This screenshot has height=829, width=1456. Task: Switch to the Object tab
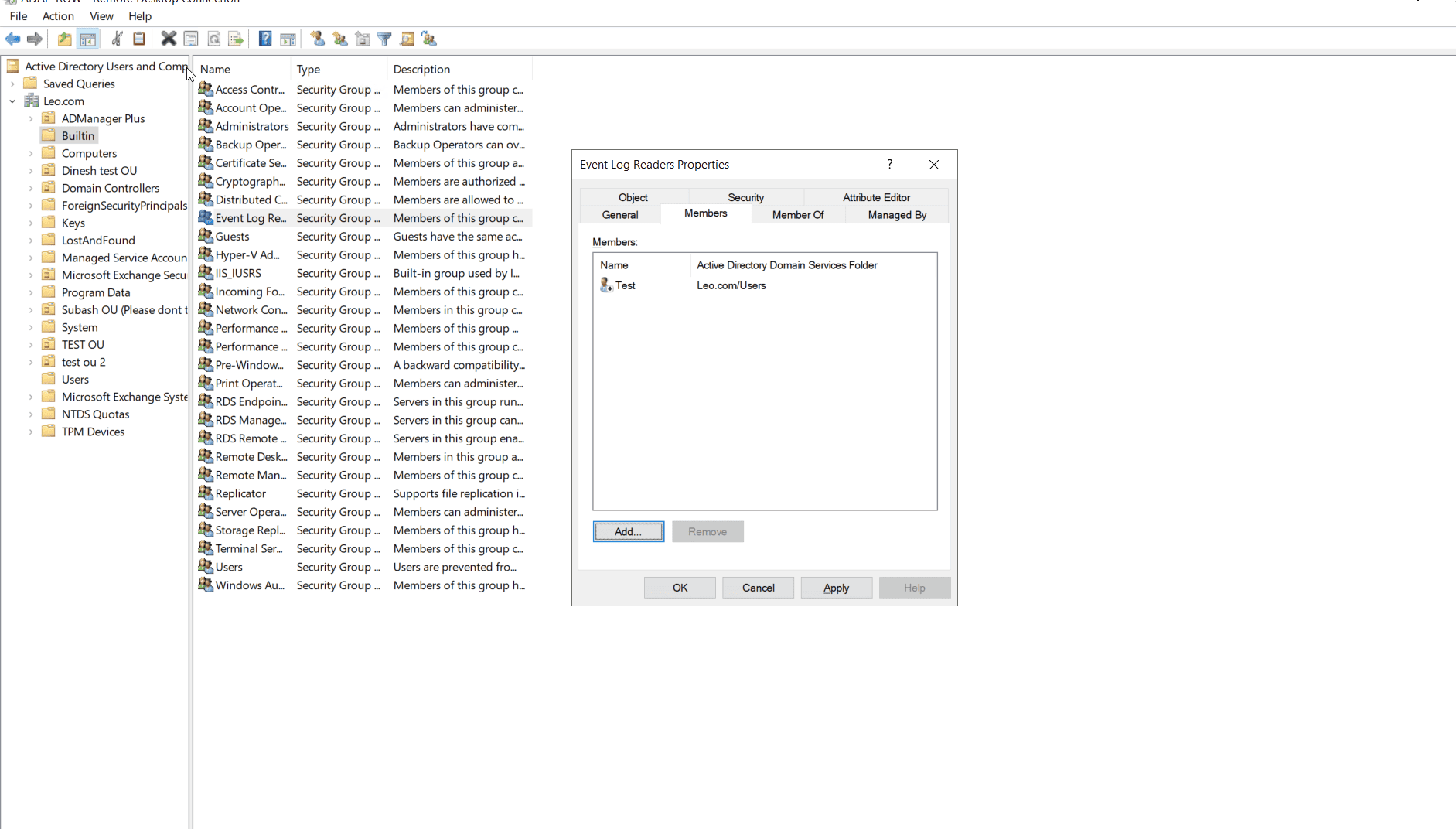(633, 197)
